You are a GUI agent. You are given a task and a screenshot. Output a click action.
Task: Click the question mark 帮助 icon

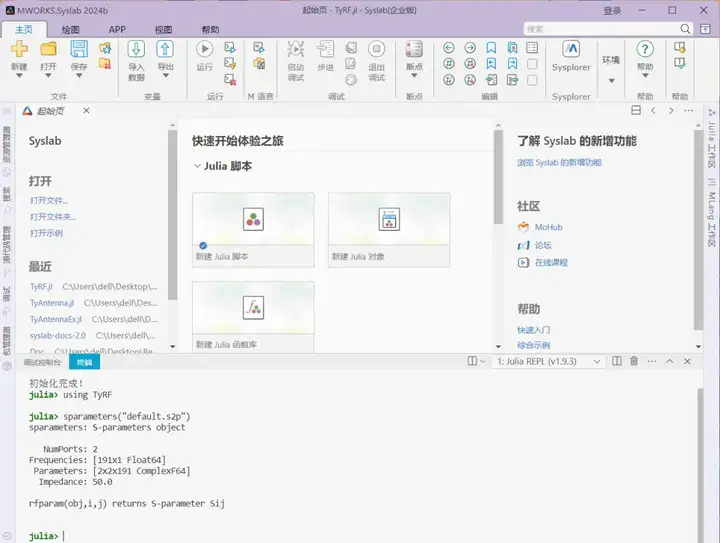[645, 49]
